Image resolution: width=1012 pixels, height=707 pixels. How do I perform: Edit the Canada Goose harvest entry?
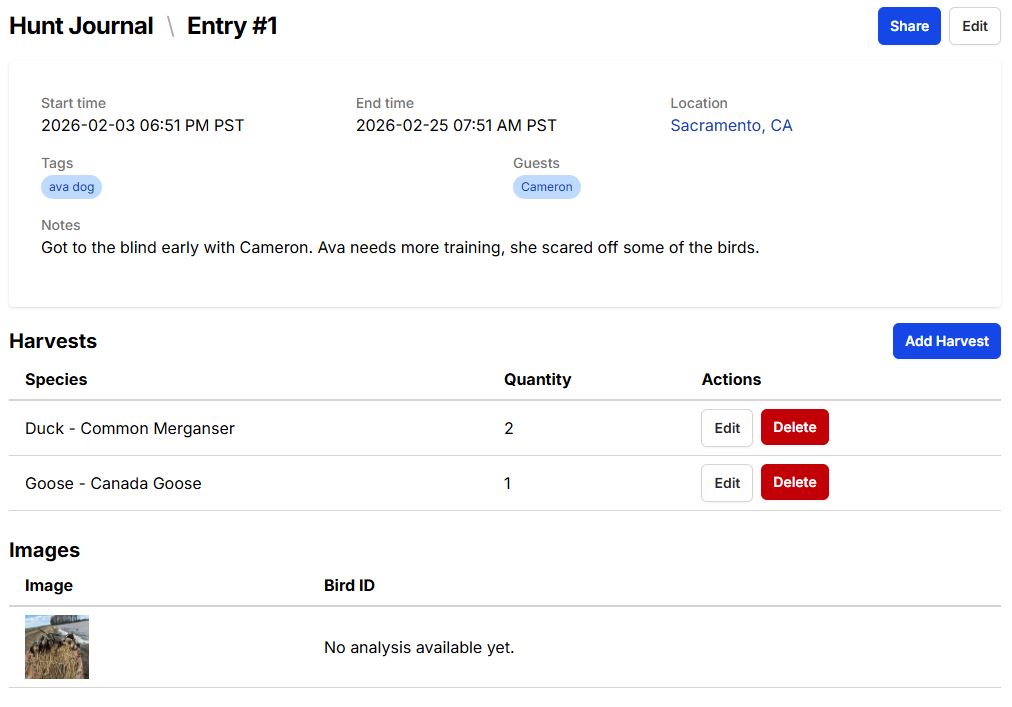pos(726,482)
